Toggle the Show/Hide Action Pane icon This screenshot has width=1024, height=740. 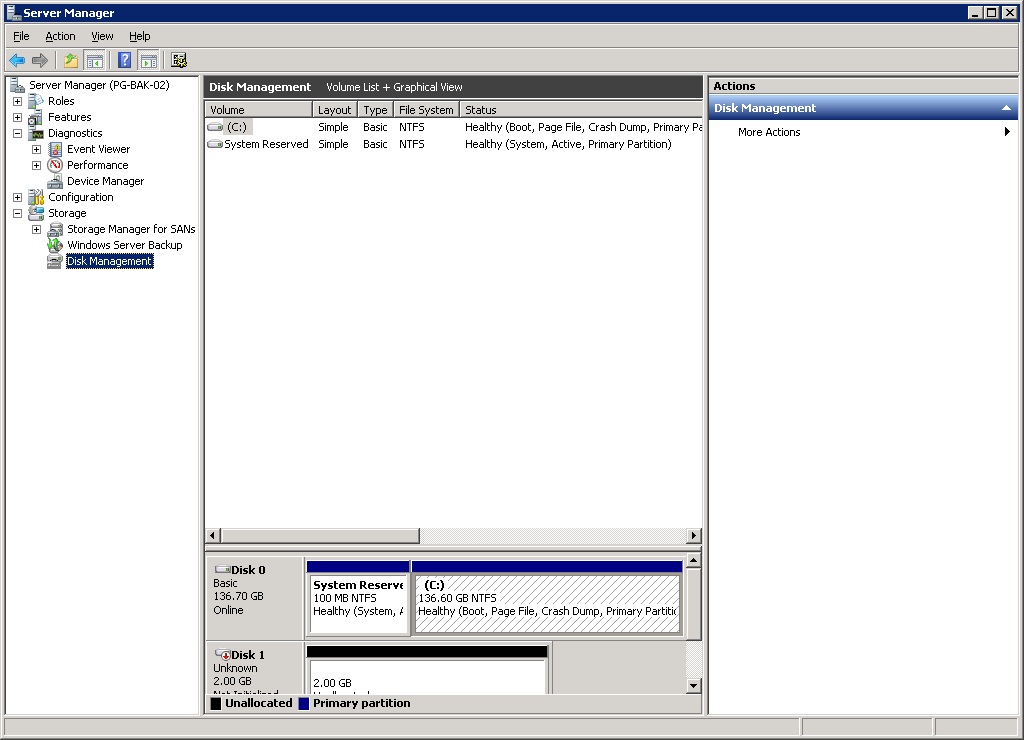pyautogui.click(x=149, y=60)
